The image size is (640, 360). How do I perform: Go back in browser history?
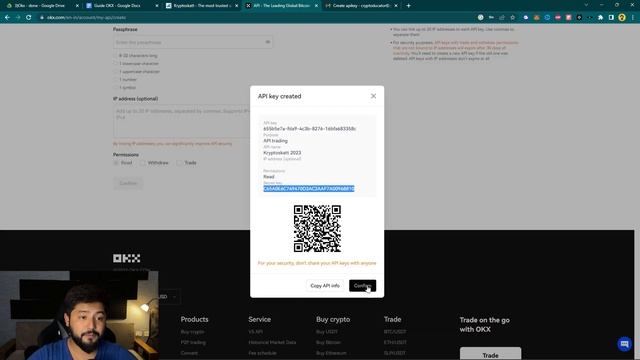(7, 18)
